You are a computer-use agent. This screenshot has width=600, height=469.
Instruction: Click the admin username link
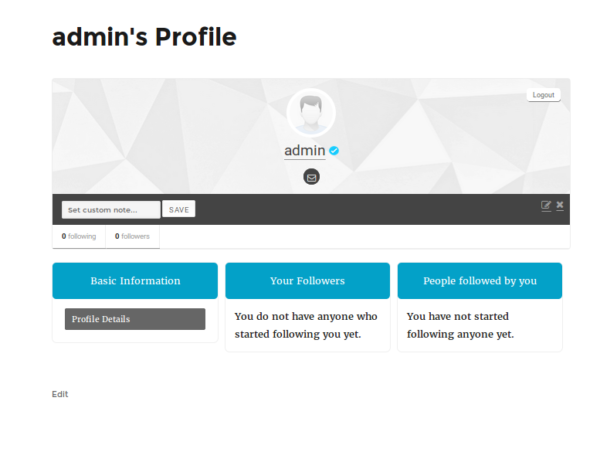305,151
